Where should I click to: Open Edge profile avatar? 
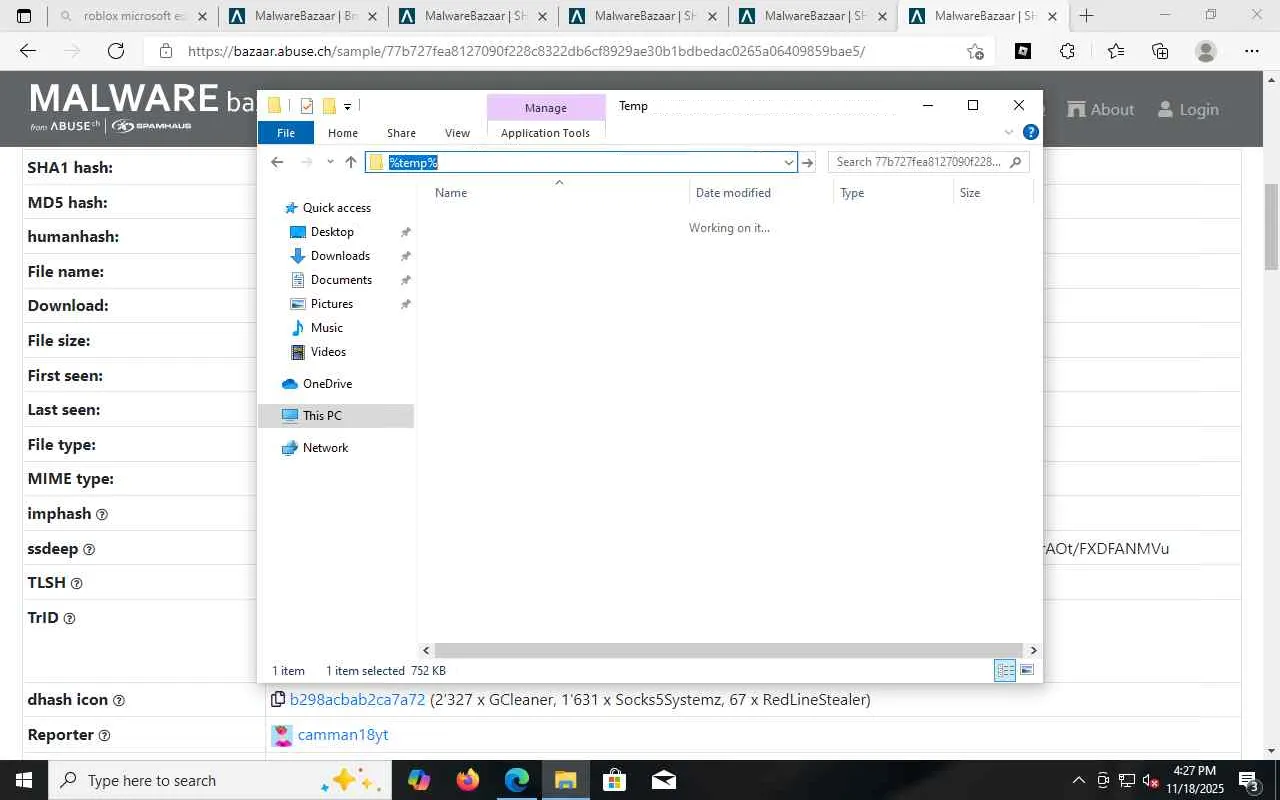click(x=1206, y=51)
